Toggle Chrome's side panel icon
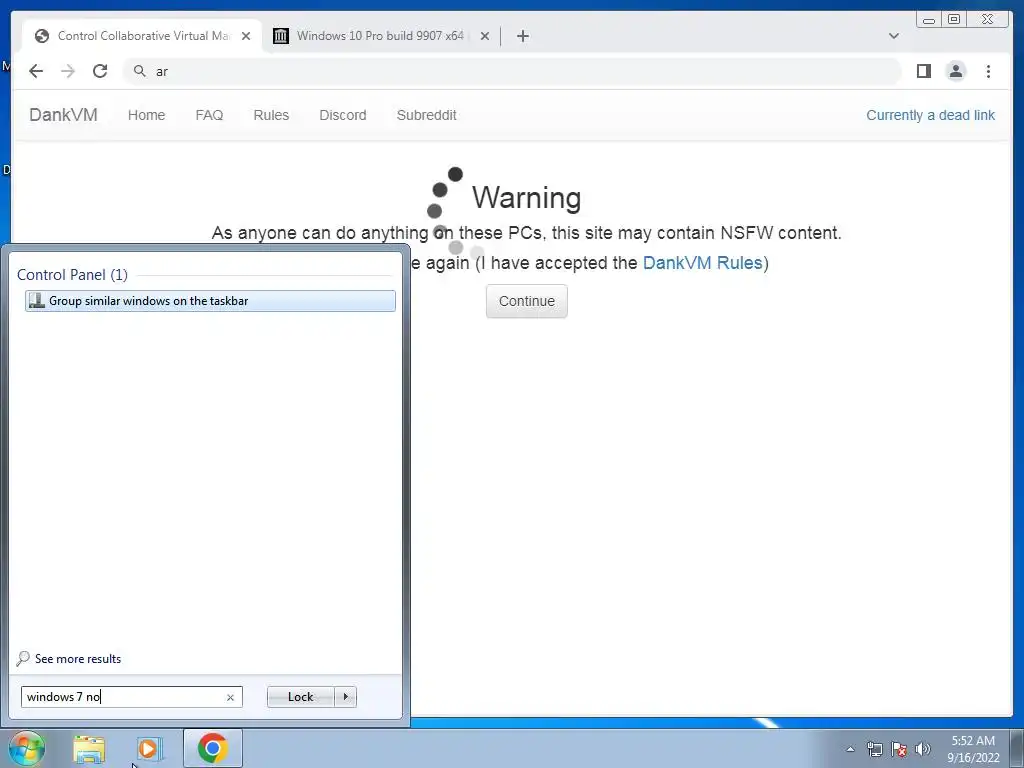The width and height of the screenshot is (1024, 768). [923, 71]
